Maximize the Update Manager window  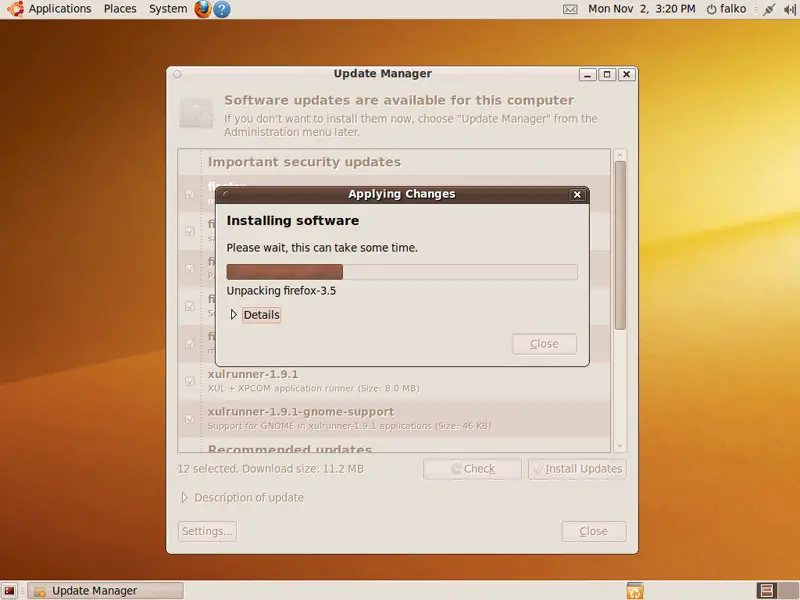[607, 74]
